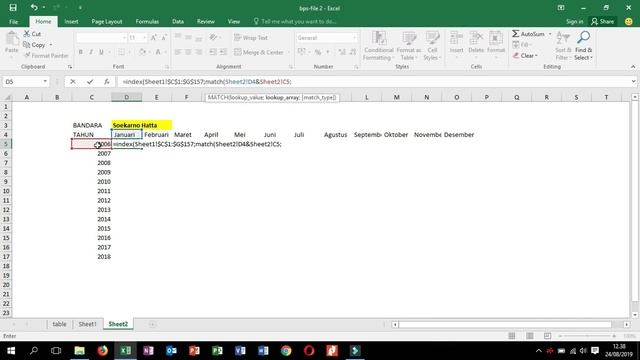This screenshot has width=640, height=360.
Task: Add a new sheet with plus icon
Action: point(152,324)
